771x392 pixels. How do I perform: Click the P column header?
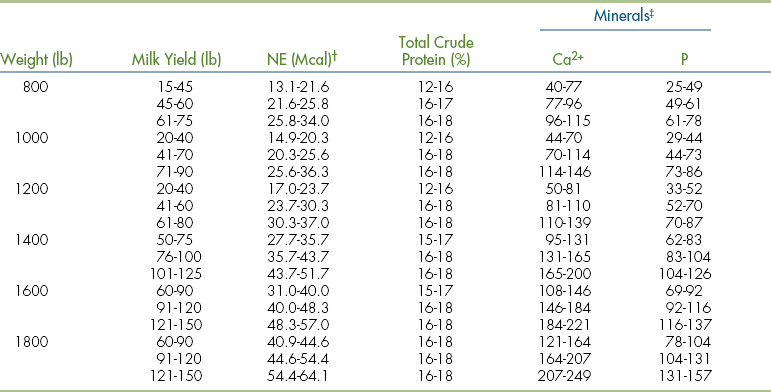coord(684,60)
